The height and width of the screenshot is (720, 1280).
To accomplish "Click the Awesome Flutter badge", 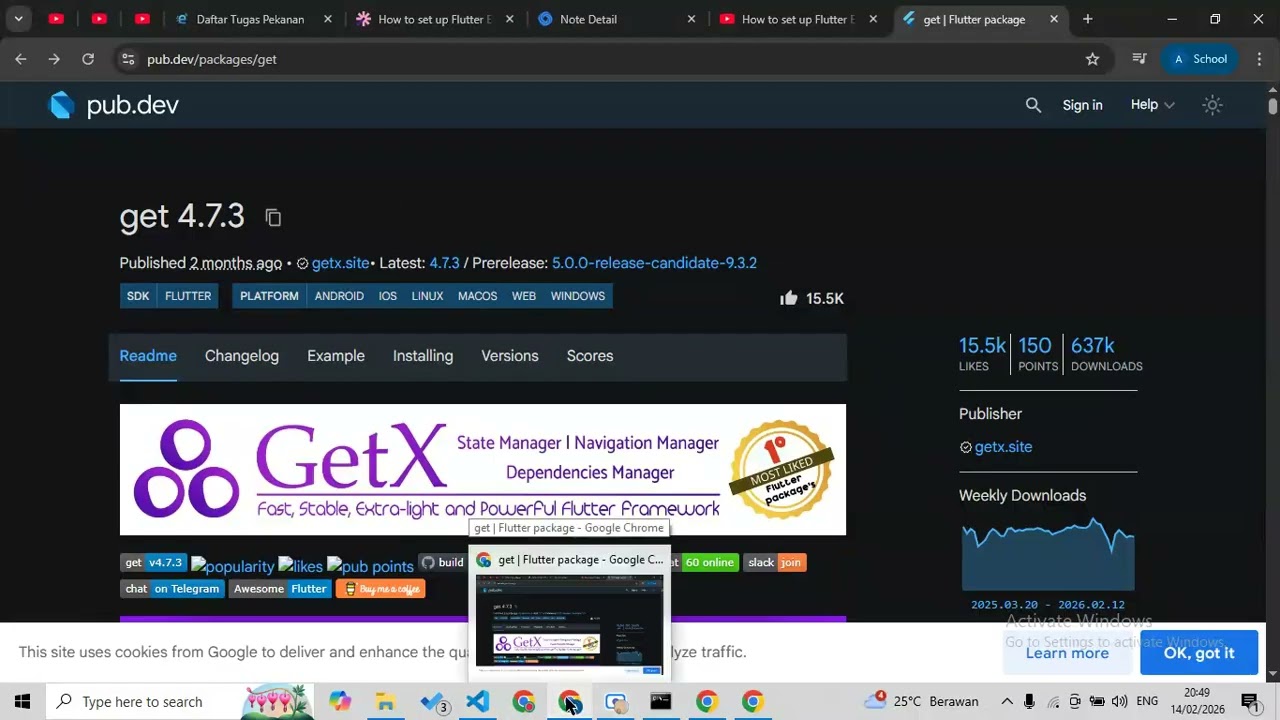I will click(x=280, y=589).
